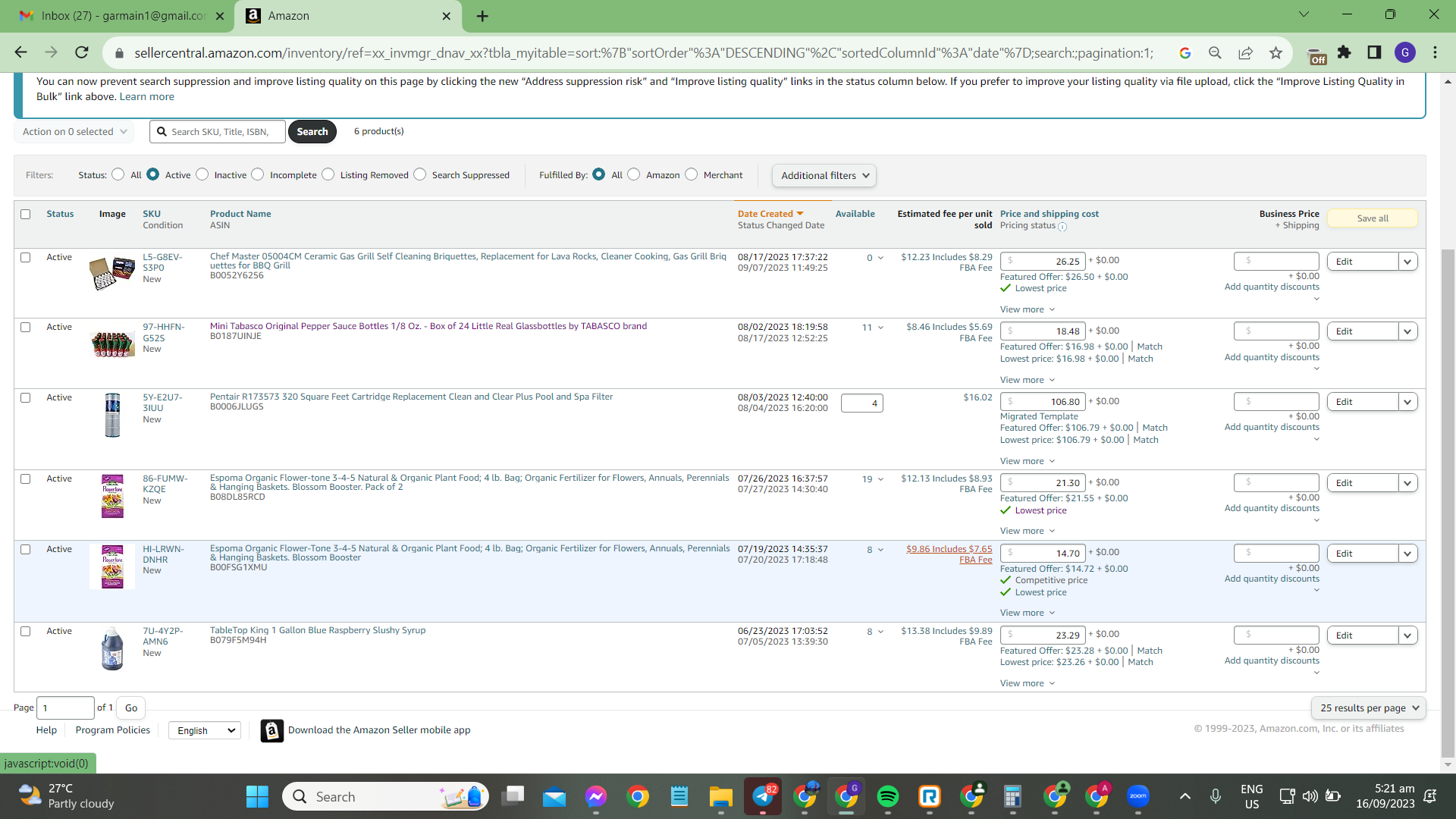Open the Extensions puzzle icon
Image resolution: width=1456 pixels, height=819 pixels.
1345,52
